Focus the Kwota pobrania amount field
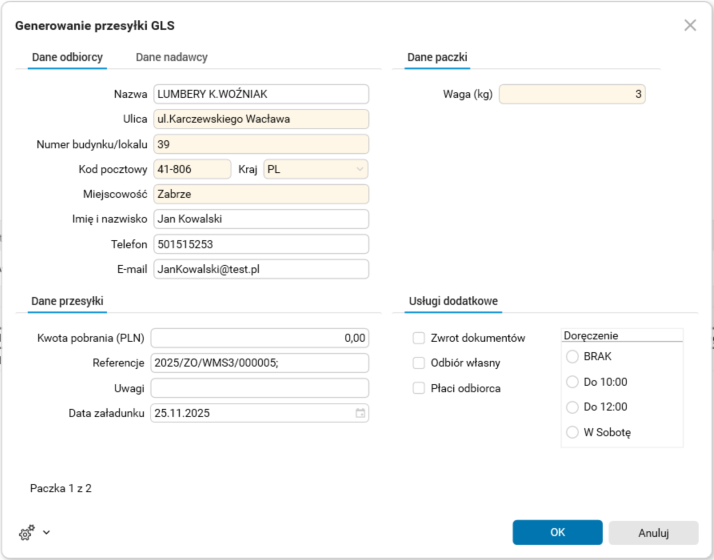Image resolution: width=714 pixels, height=560 pixels. click(260, 338)
